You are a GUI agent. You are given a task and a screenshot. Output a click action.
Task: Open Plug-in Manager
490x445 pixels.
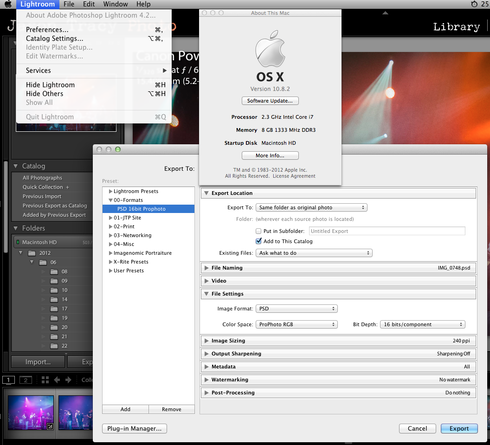coord(134,428)
